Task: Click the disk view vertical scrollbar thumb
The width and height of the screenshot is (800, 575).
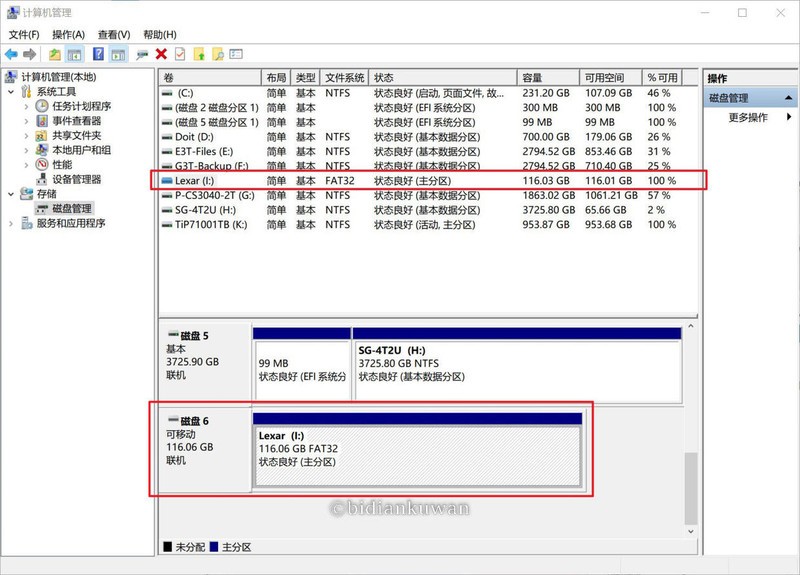Action: (x=690, y=488)
